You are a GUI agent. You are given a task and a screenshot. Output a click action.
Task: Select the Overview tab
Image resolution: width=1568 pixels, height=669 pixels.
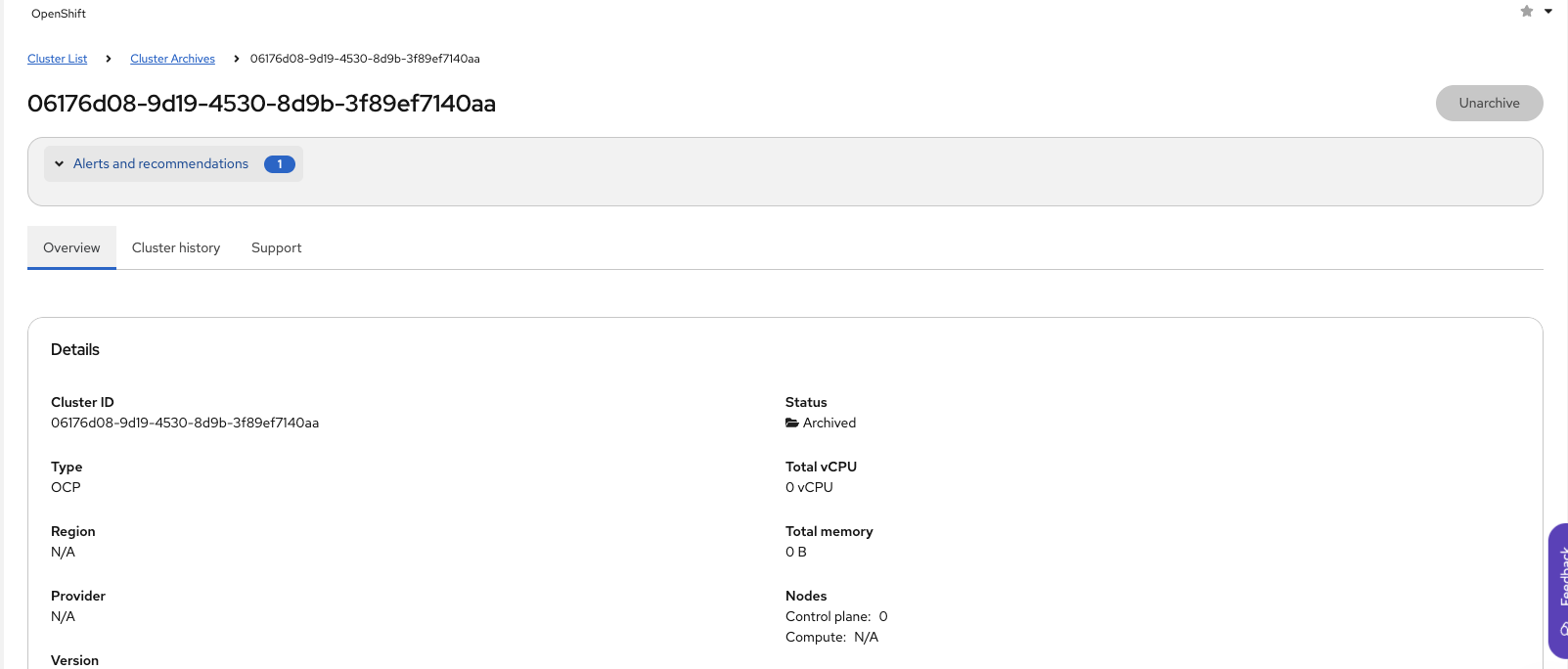click(71, 248)
